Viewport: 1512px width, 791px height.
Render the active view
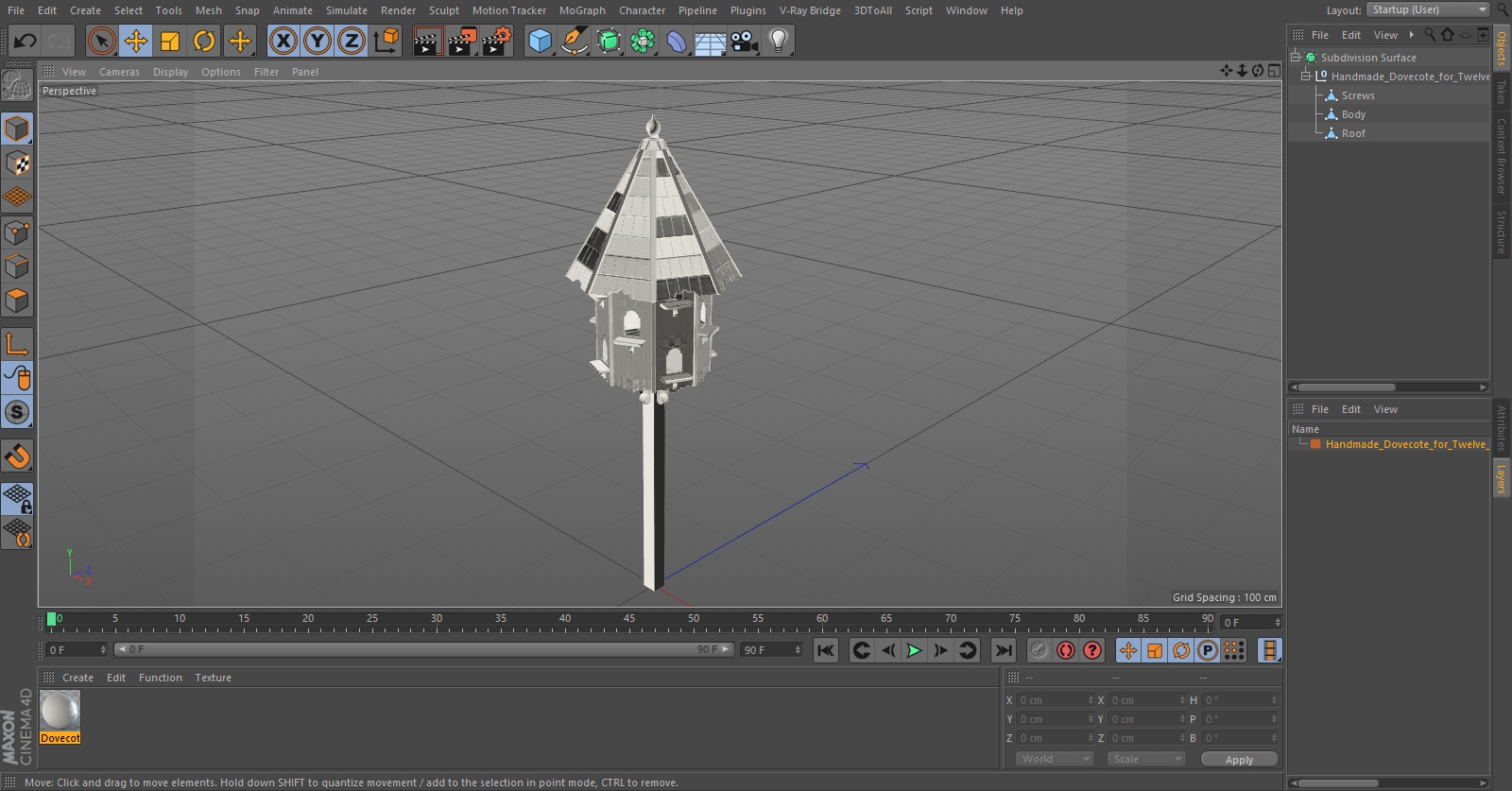tap(427, 41)
